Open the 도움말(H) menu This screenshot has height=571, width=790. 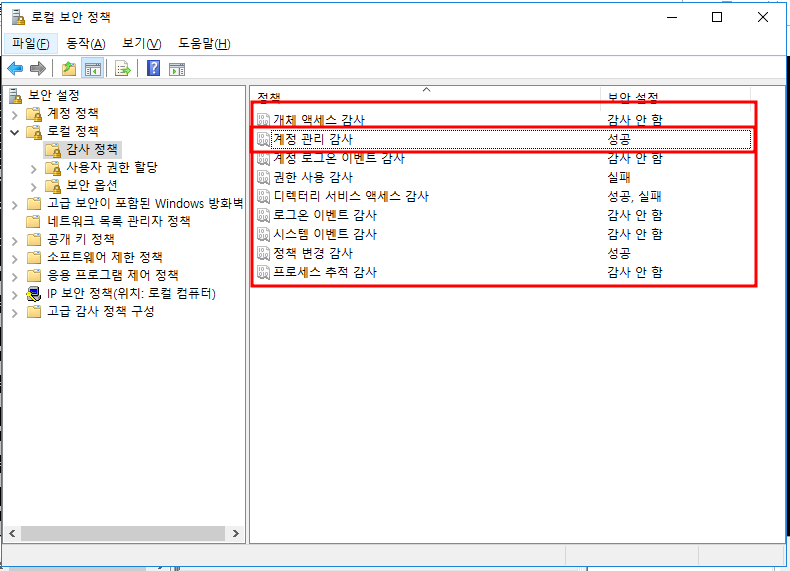[204, 44]
